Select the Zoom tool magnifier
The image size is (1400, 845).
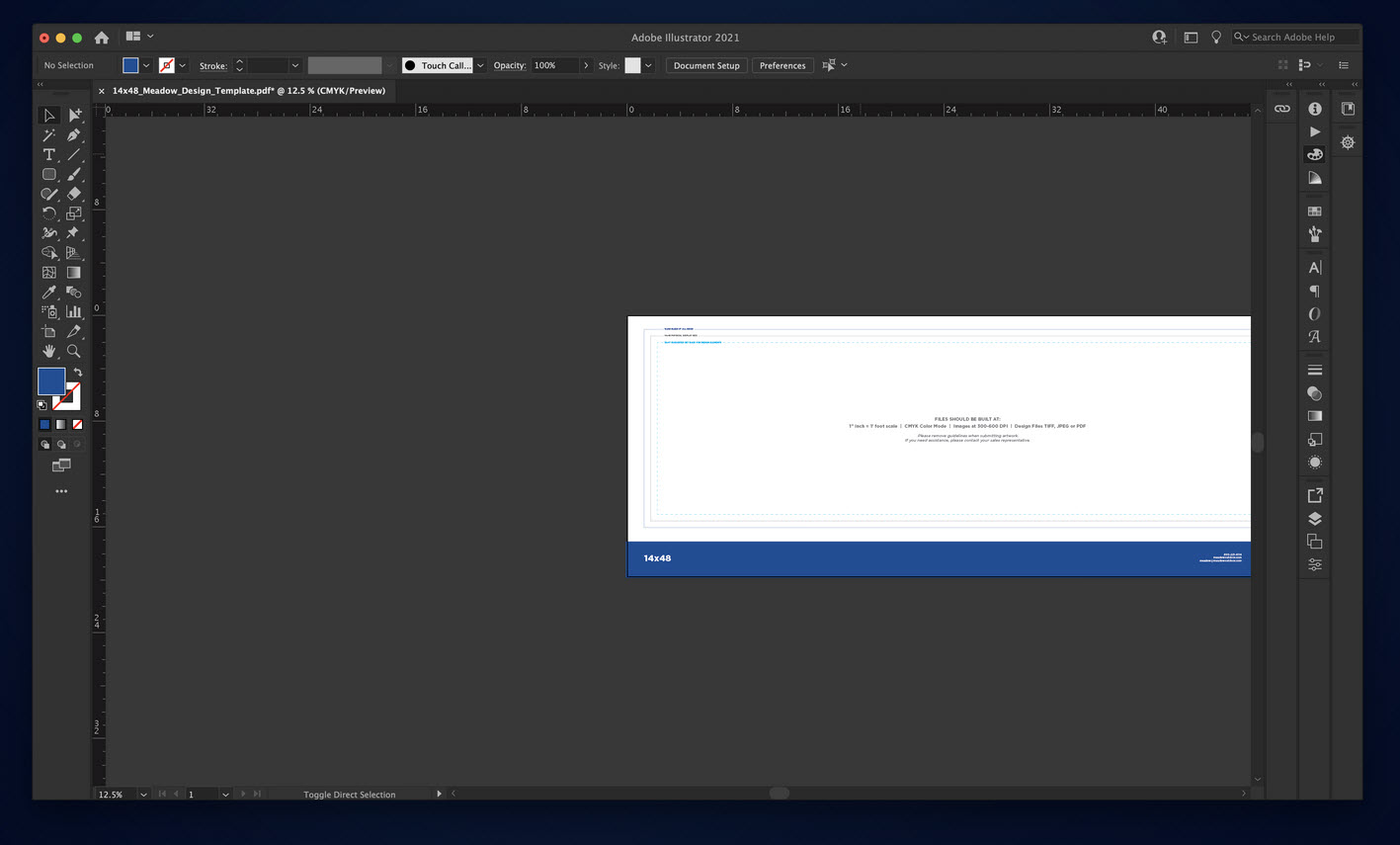tap(74, 351)
